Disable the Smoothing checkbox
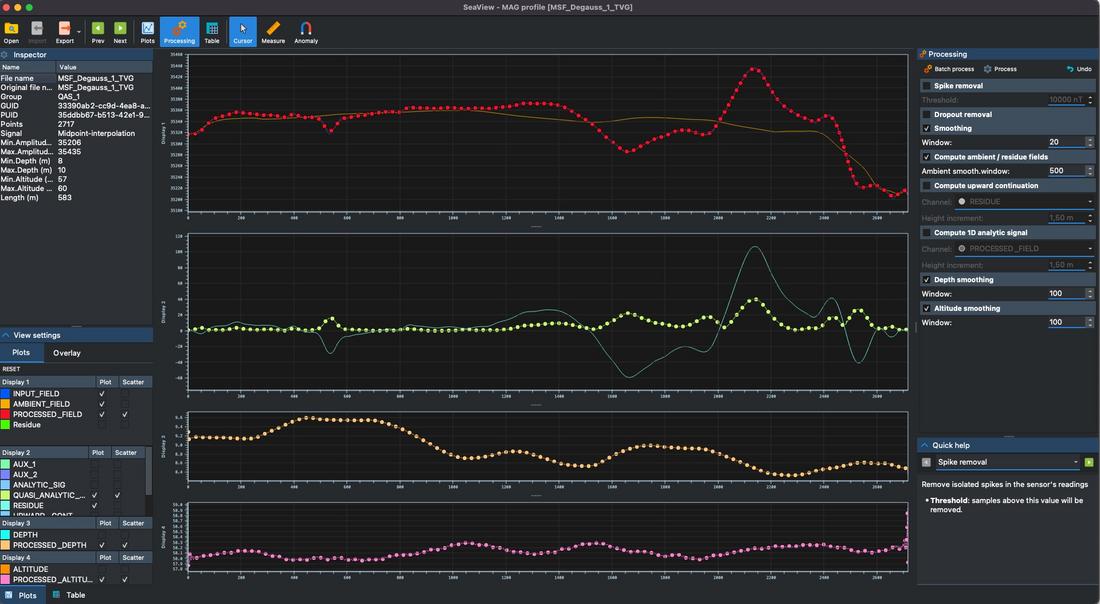1100x604 pixels. 926,128
